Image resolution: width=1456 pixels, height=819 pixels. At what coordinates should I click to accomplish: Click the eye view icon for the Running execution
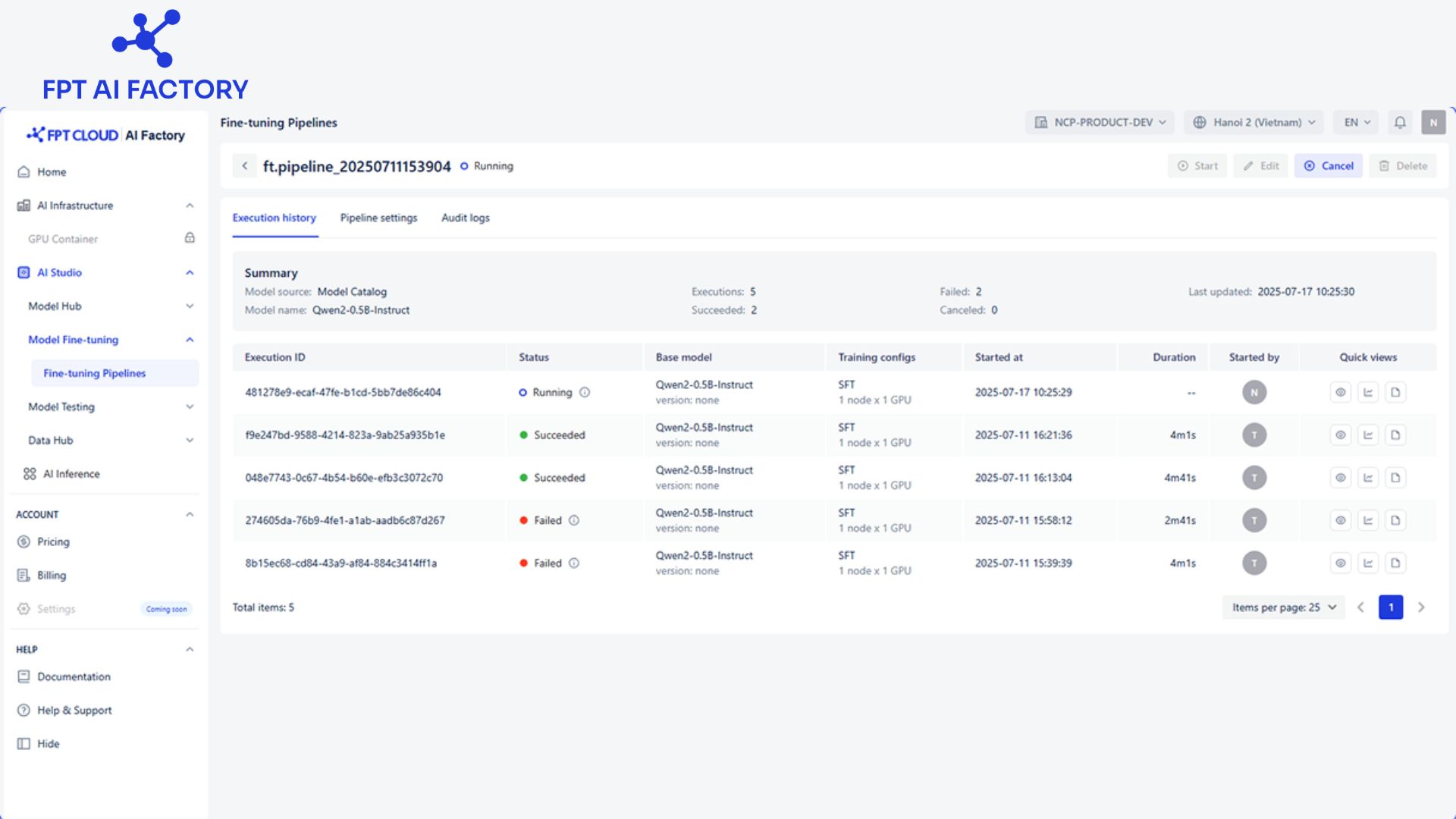coord(1341,392)
